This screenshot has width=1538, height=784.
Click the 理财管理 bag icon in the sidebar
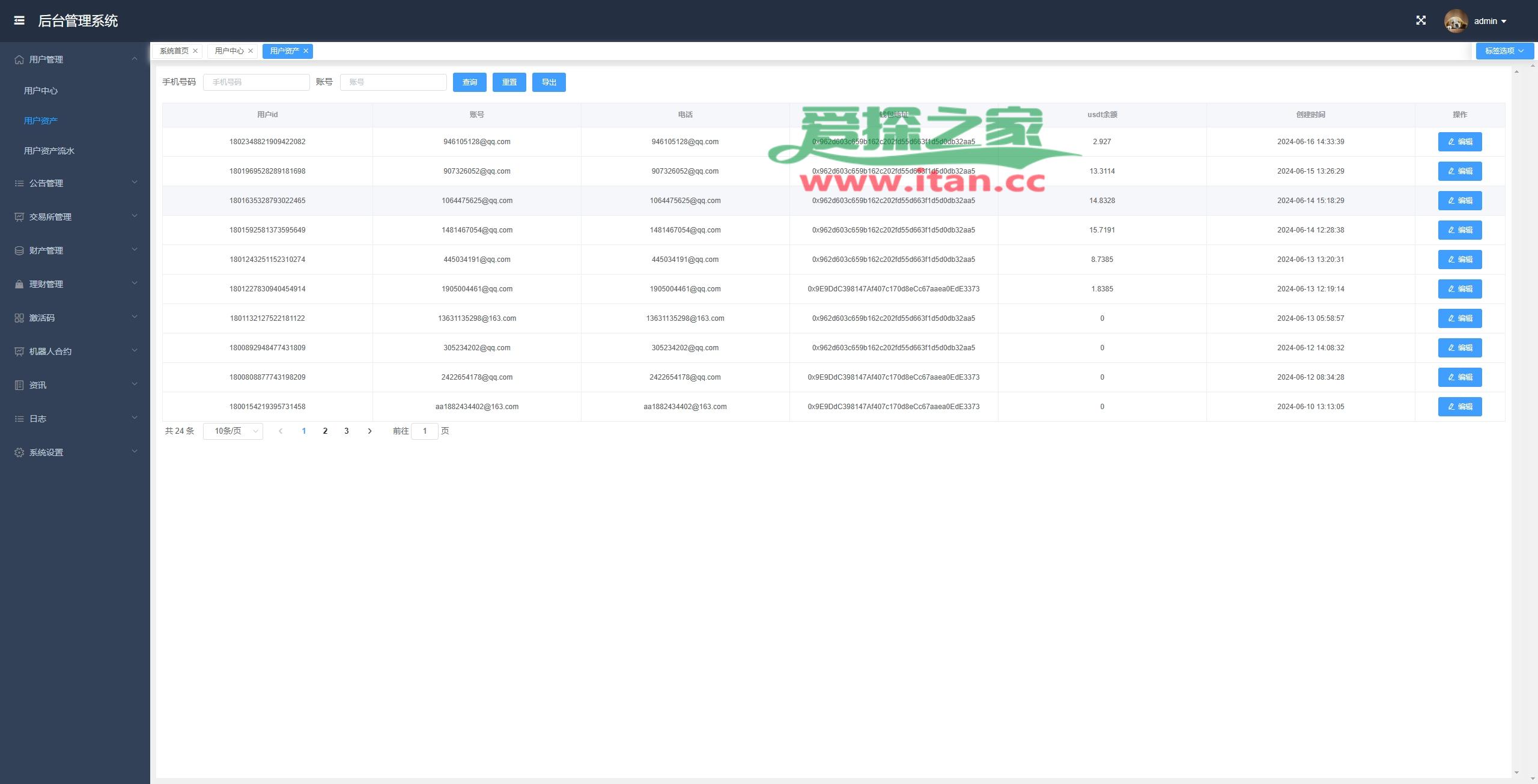[19, 284]
